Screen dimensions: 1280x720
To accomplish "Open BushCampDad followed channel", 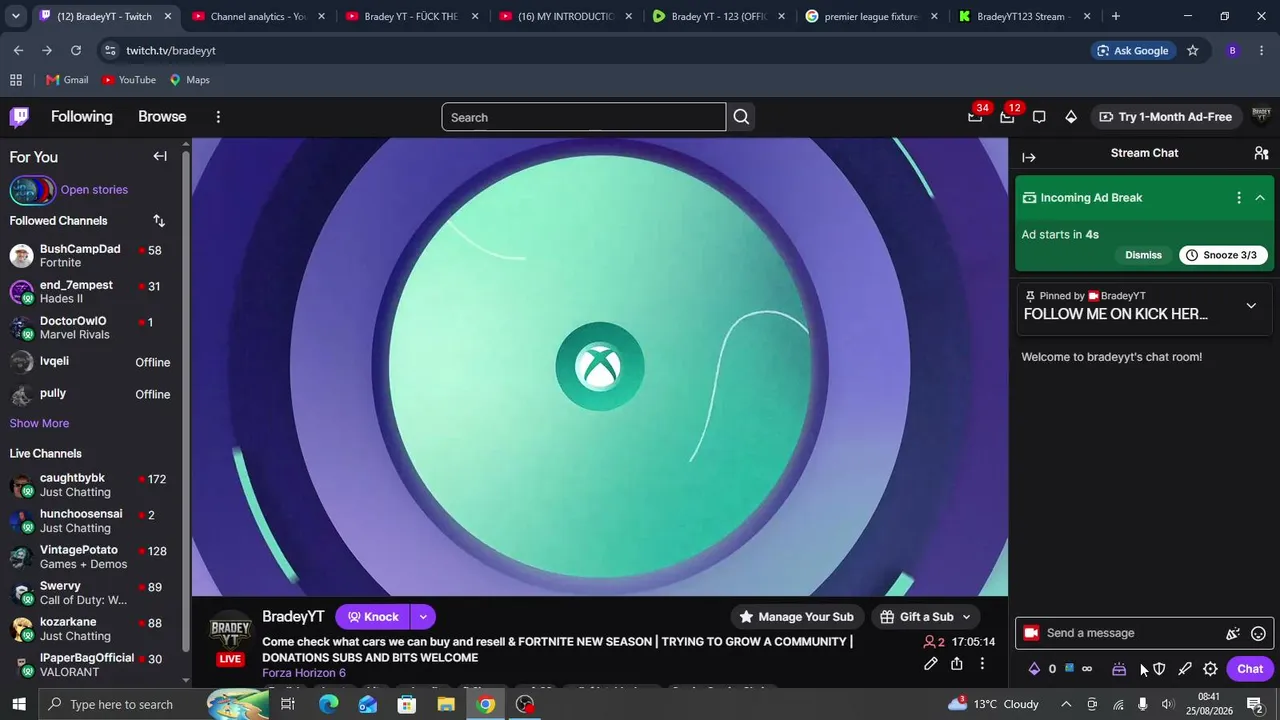I will [x=90, y=256].
